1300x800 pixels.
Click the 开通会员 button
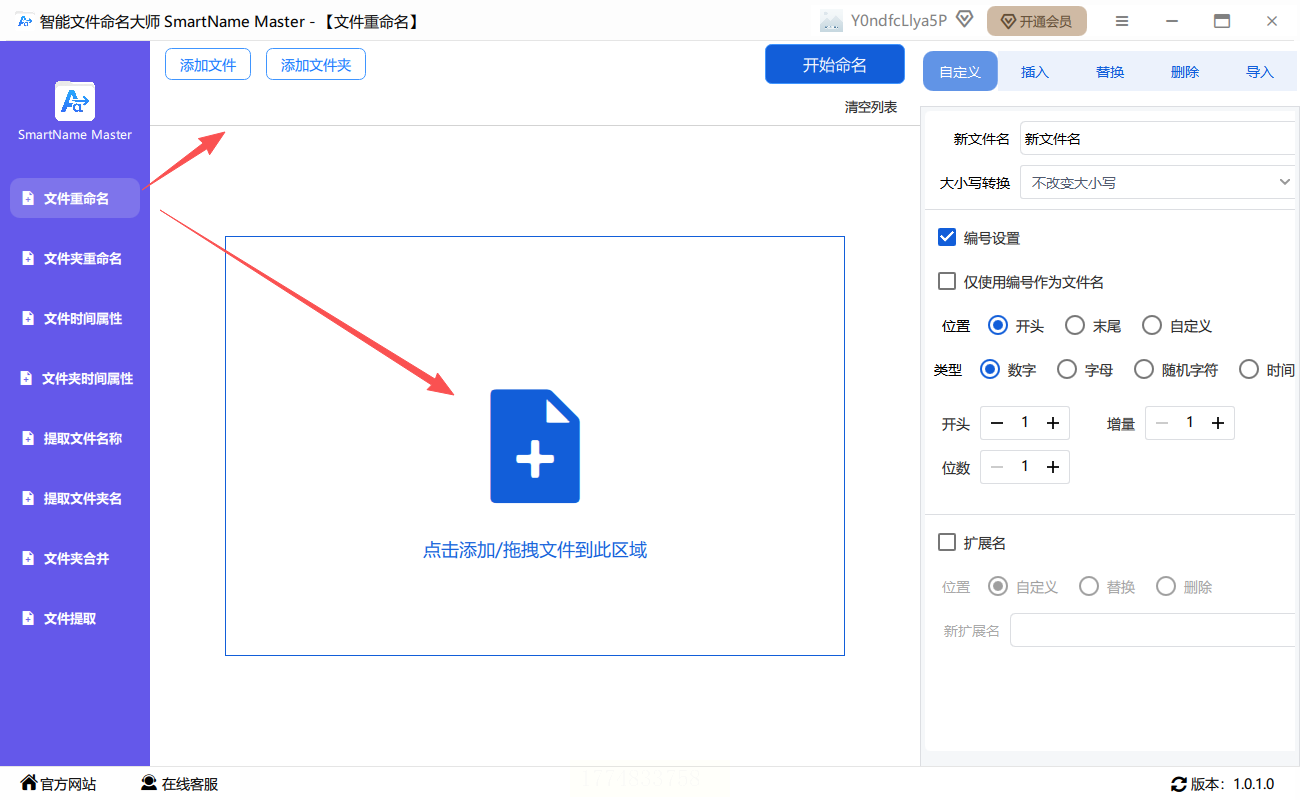click(x=1036, y=21)
